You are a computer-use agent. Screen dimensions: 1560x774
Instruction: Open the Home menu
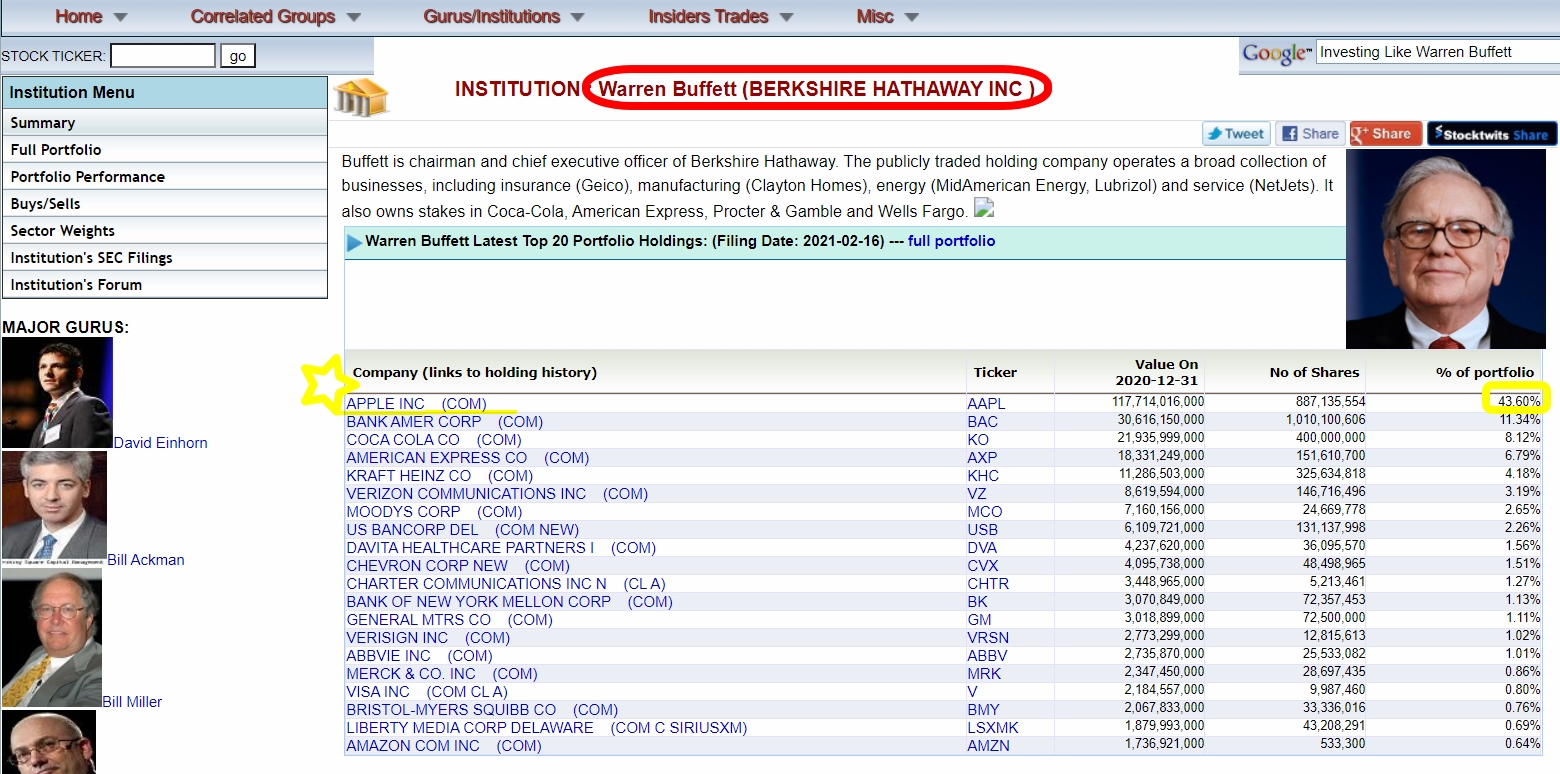pos(91,16)
